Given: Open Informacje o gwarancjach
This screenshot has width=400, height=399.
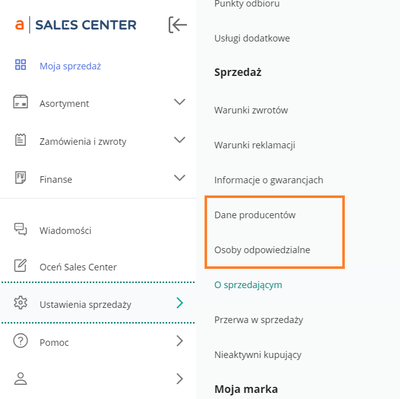Looking at the screenshot, I should coord(269,180).
